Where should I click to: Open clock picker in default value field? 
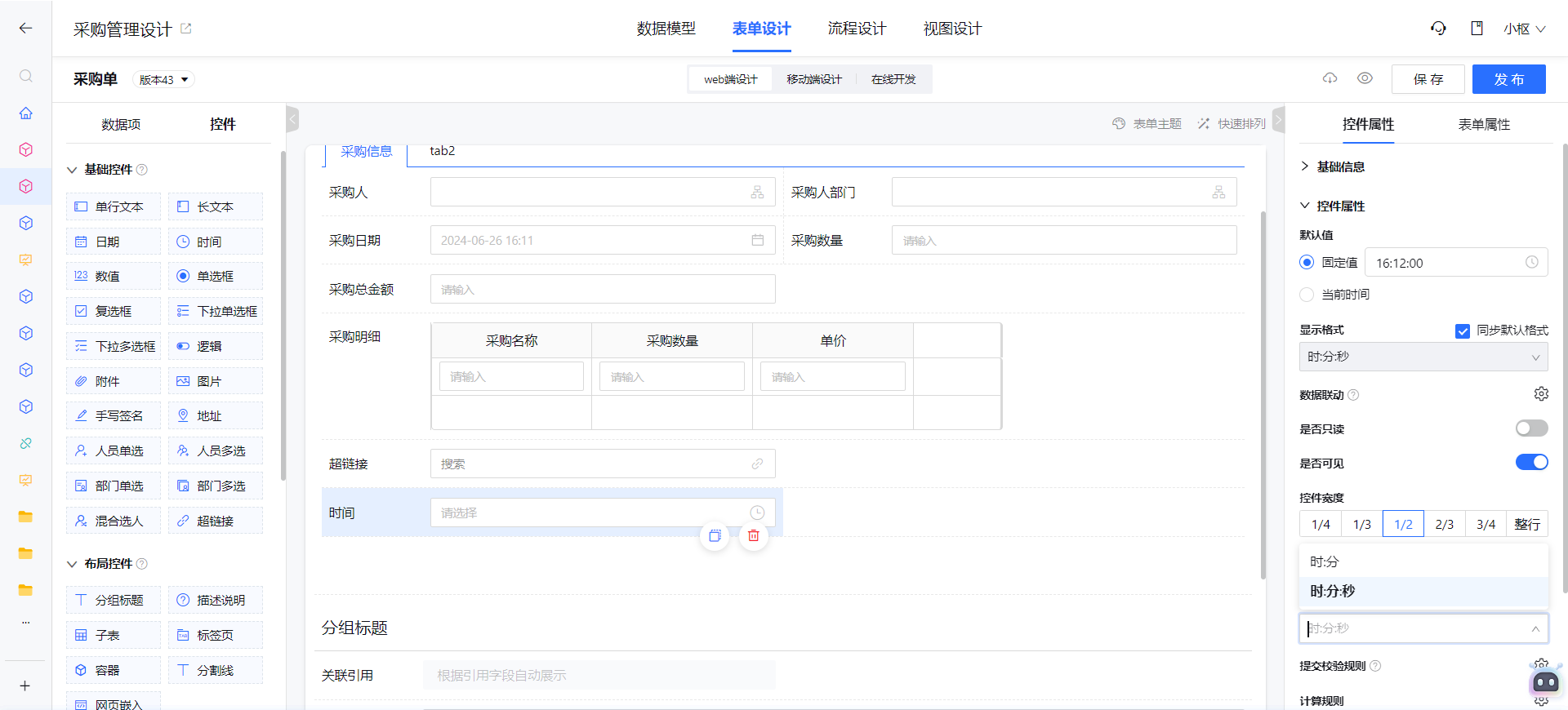1532,263
